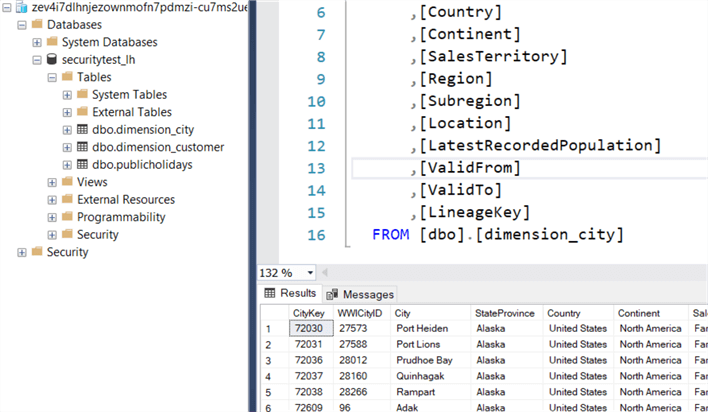
Task: Click the System Databases folder icon
Action: click(52, 42)
